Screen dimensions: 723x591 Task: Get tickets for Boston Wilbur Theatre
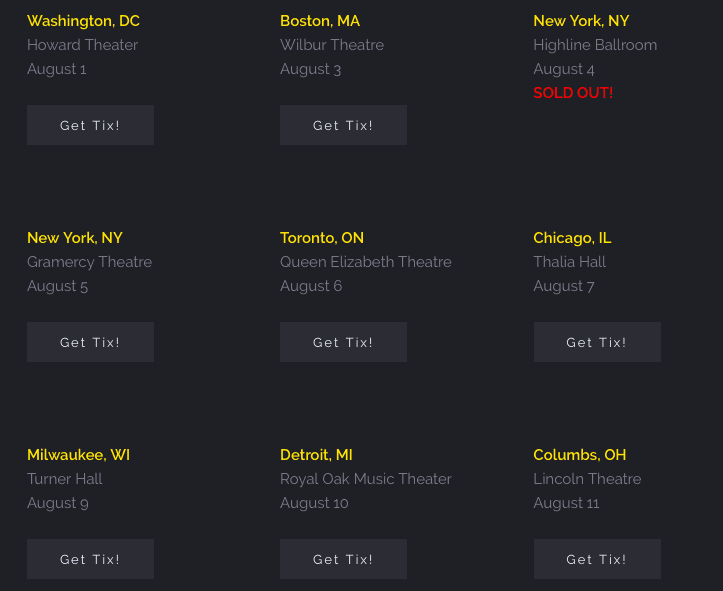343,125
